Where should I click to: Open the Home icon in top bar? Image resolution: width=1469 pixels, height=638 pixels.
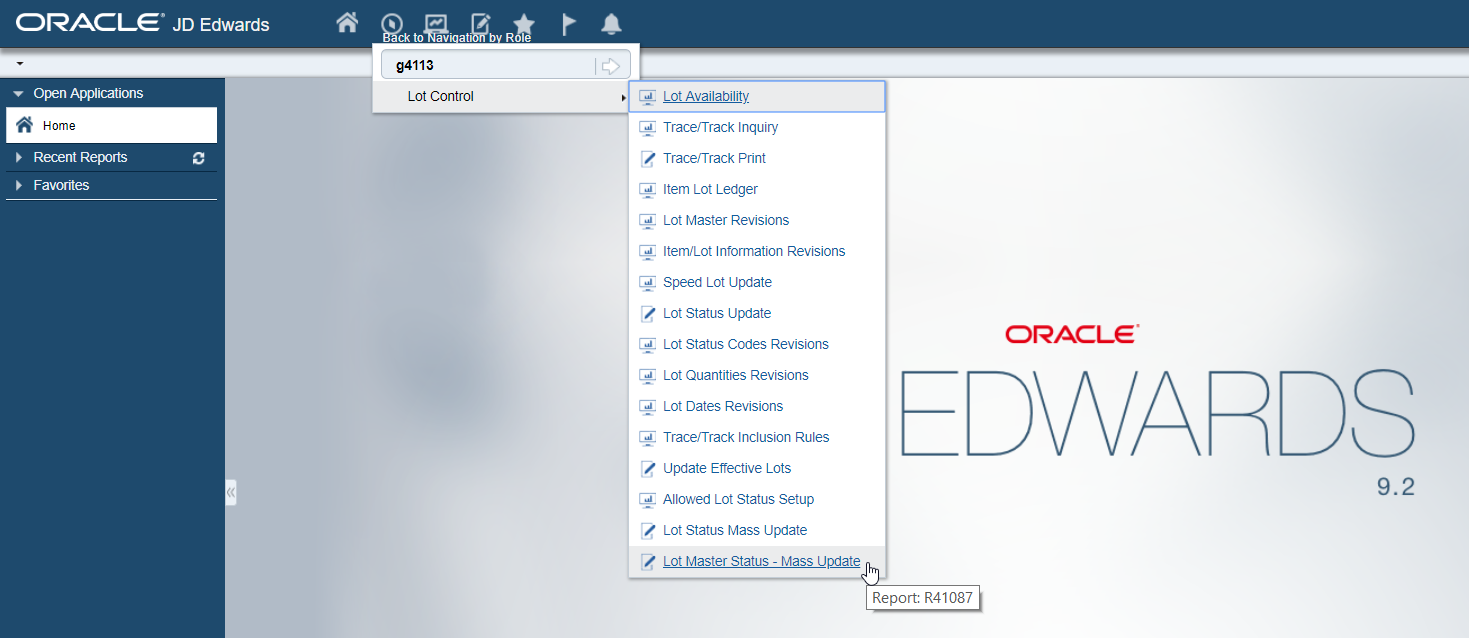coord(347,23)
